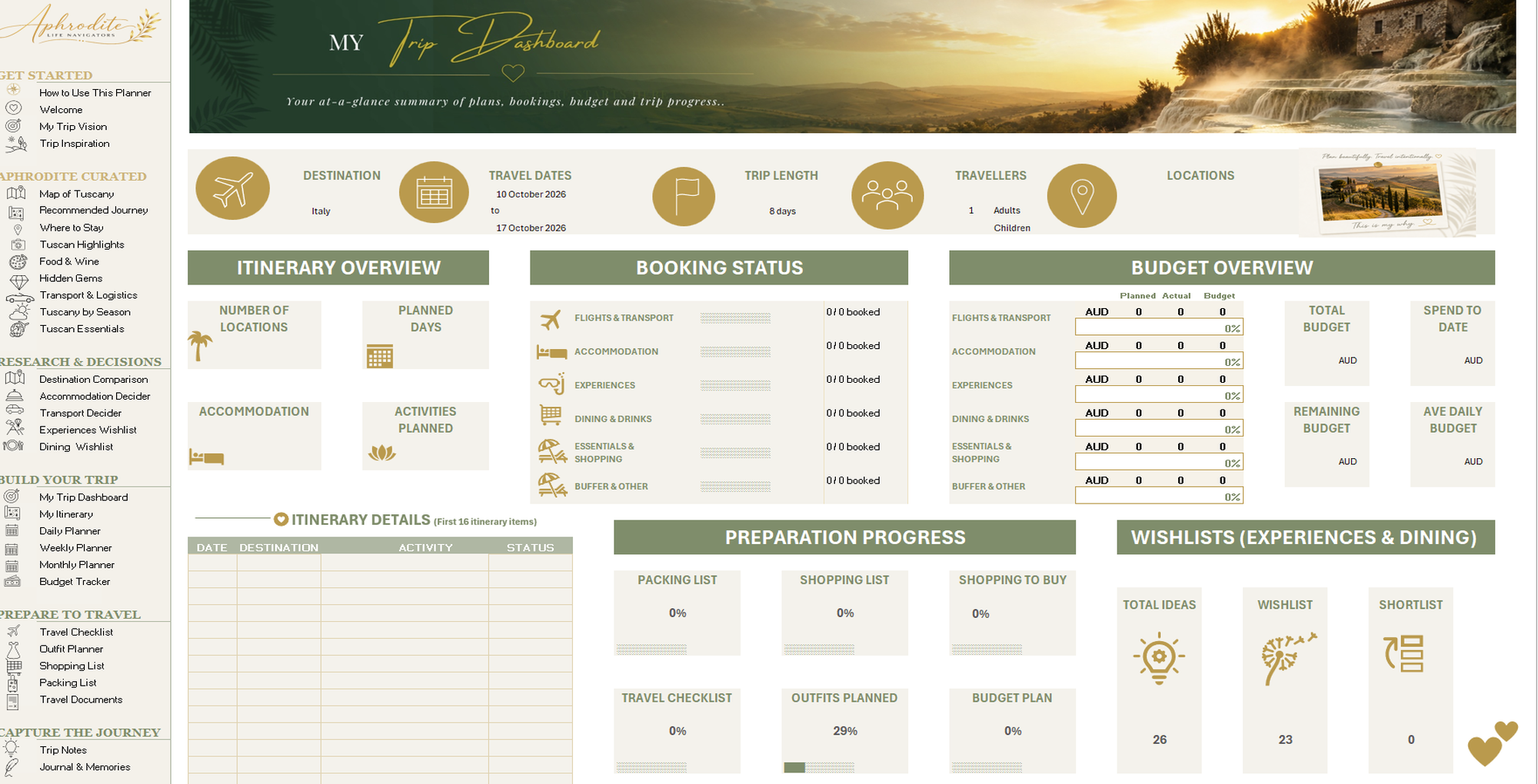The height and width of the screenshot is (784, 1538).
Task: Click the lotus Activities Planned icon
Action: point(381,453)
